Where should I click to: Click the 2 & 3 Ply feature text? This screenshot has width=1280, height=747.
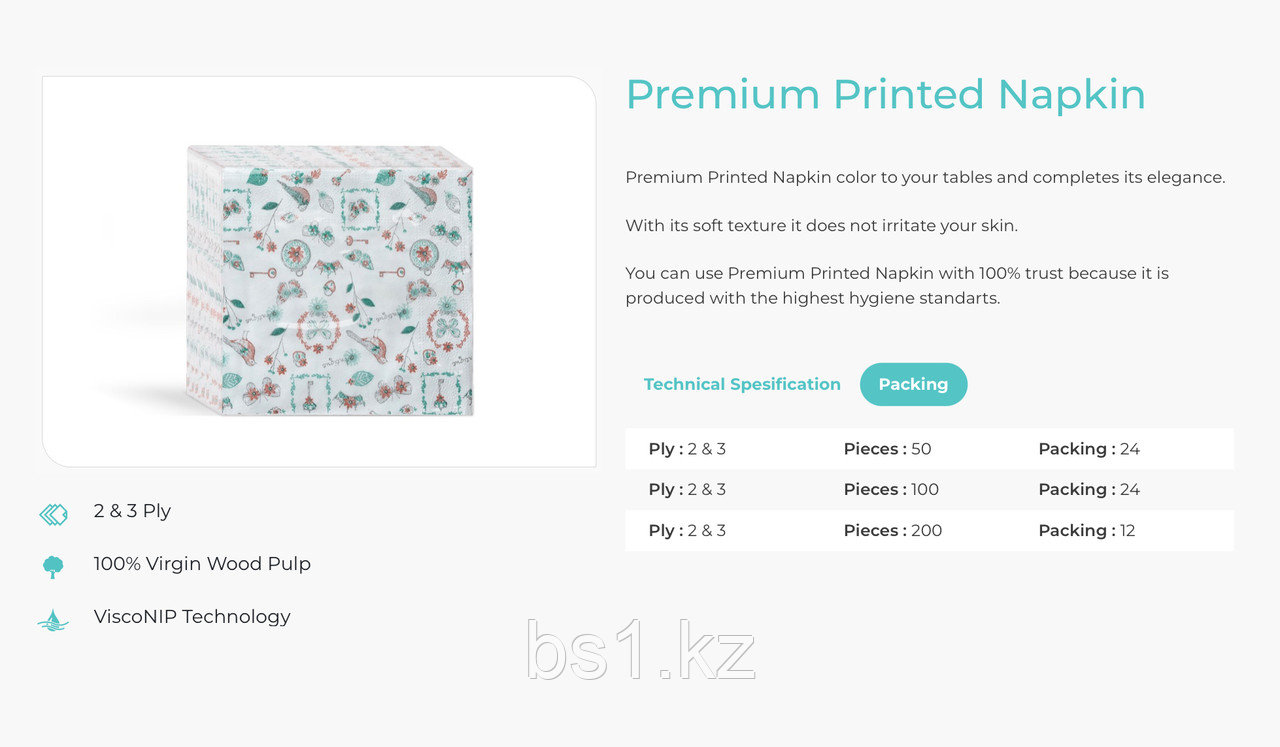pos(132,511)
